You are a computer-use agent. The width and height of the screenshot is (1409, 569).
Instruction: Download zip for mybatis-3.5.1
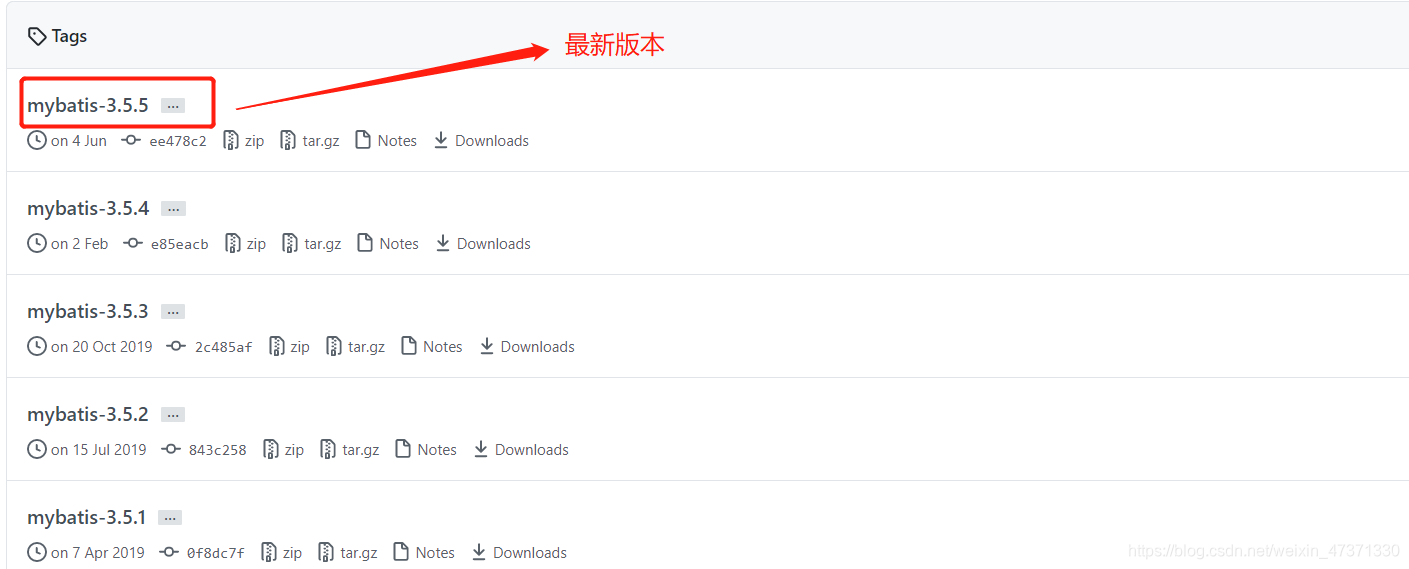[293, 553]
